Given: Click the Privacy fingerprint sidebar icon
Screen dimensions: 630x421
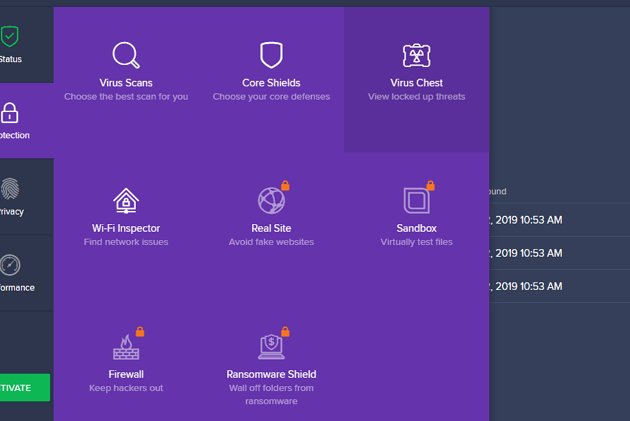Looking at the screenshot, I should (x=10, y=189).
